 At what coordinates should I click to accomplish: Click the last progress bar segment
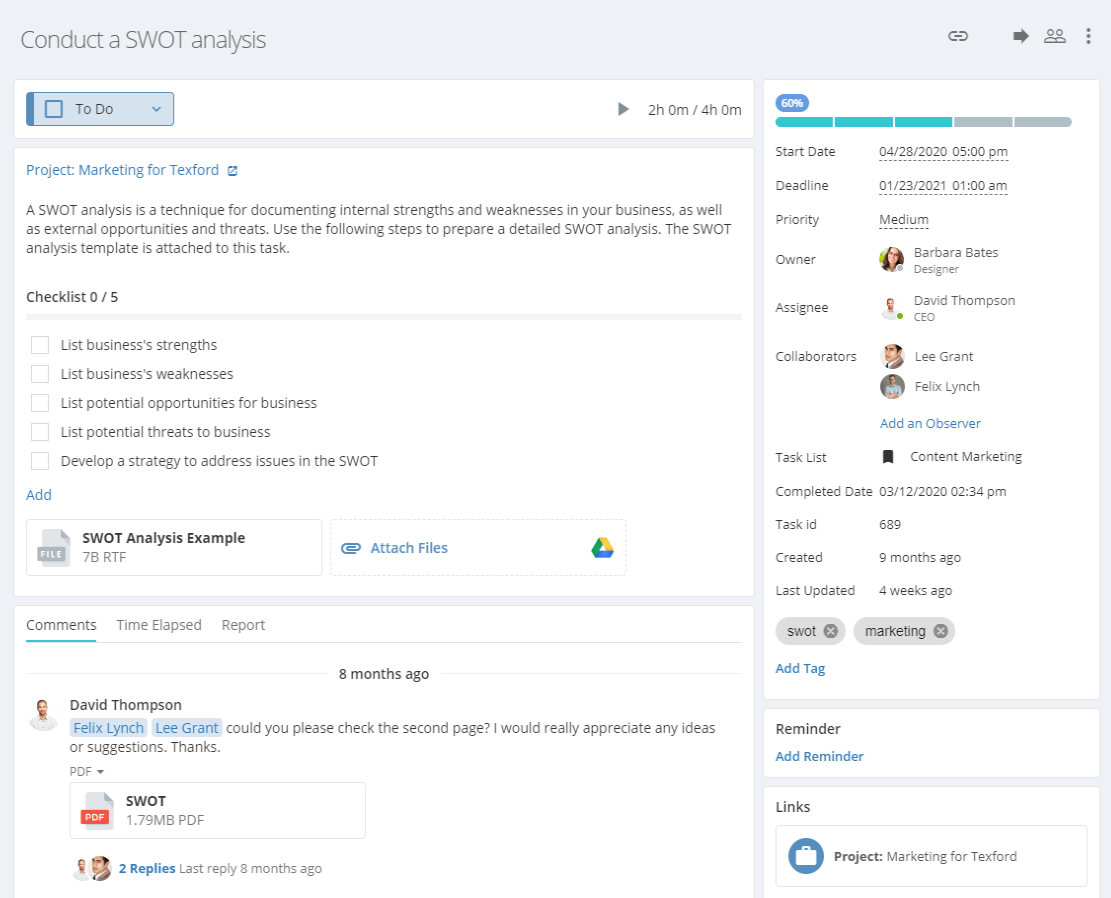[x=1043, y=122]
